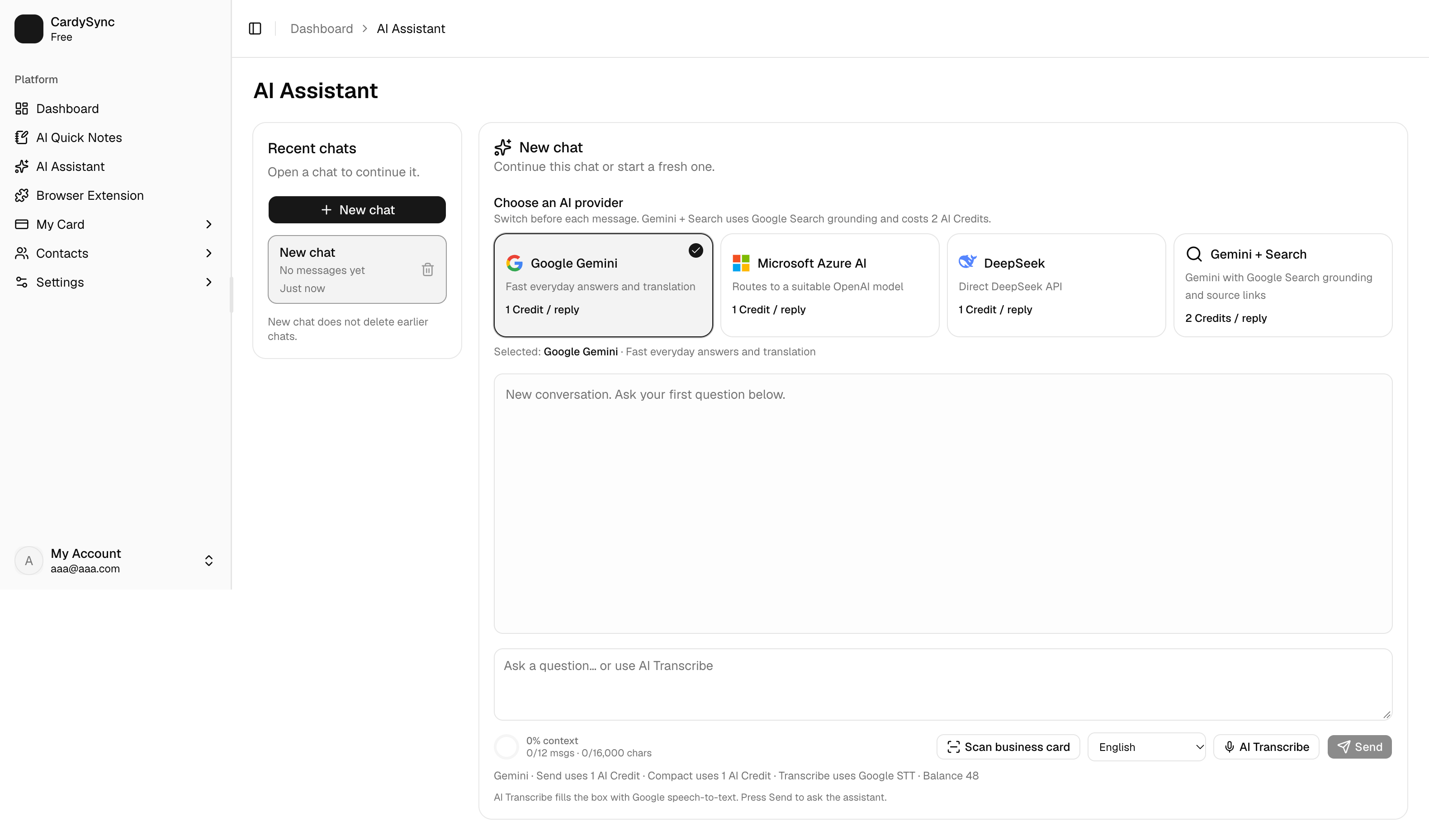This screenshot has height=840, width=1429.
Task: Click the AI Assistant sparkle sidebar icon
Action: 22,166
